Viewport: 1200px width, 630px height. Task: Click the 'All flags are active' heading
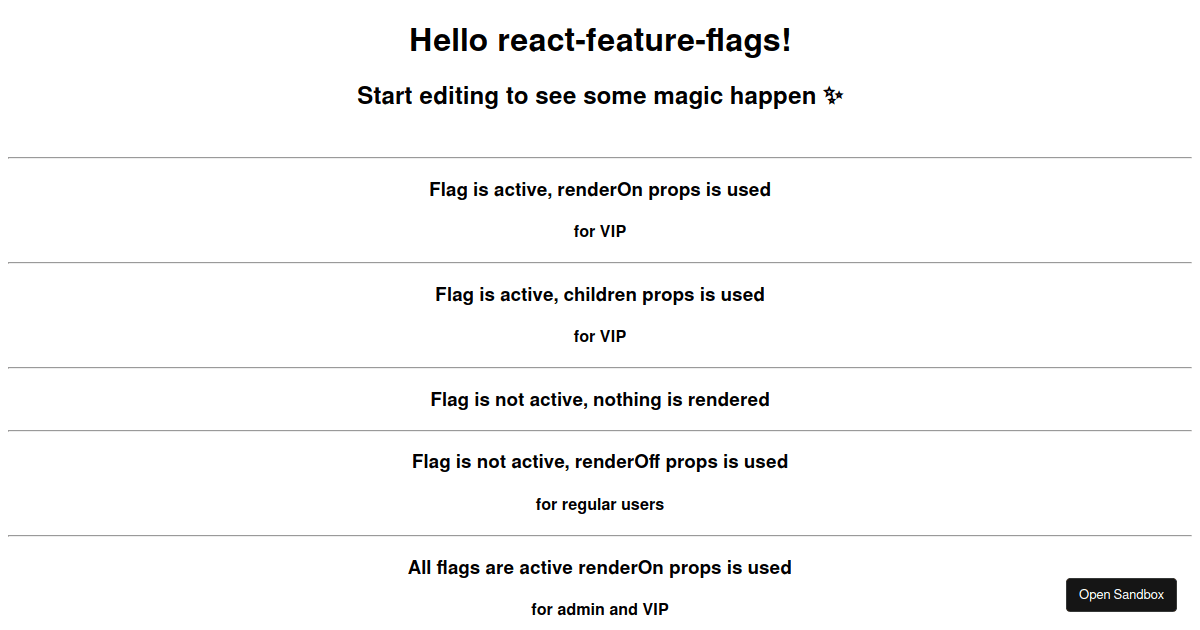point(600,567)
